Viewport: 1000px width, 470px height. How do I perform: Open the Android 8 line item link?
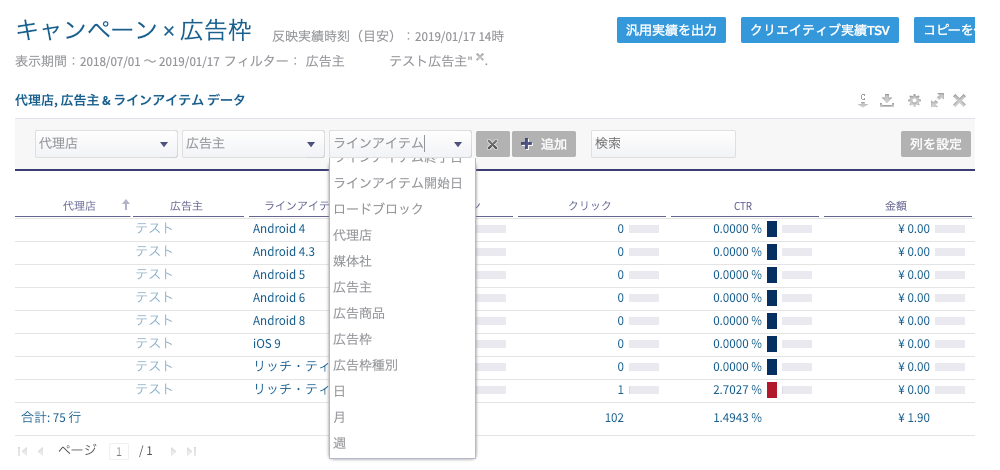point(279,320)
